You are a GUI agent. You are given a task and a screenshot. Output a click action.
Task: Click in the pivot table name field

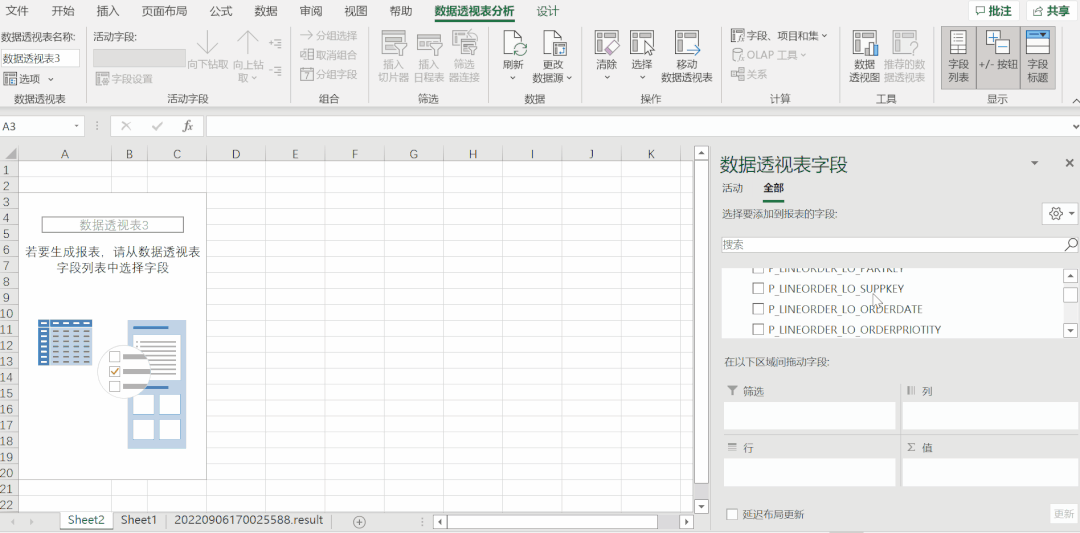[41, 58]
